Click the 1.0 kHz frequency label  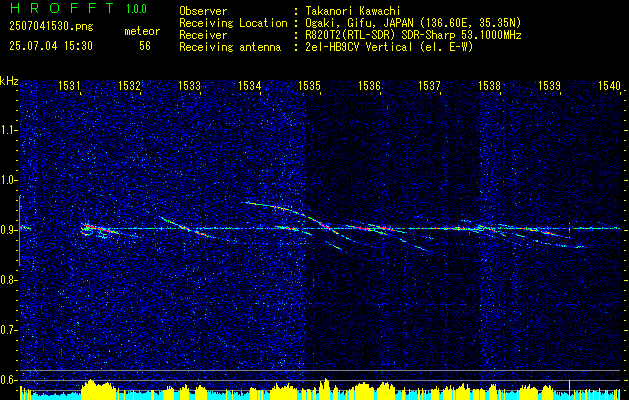tap(8, 180)
